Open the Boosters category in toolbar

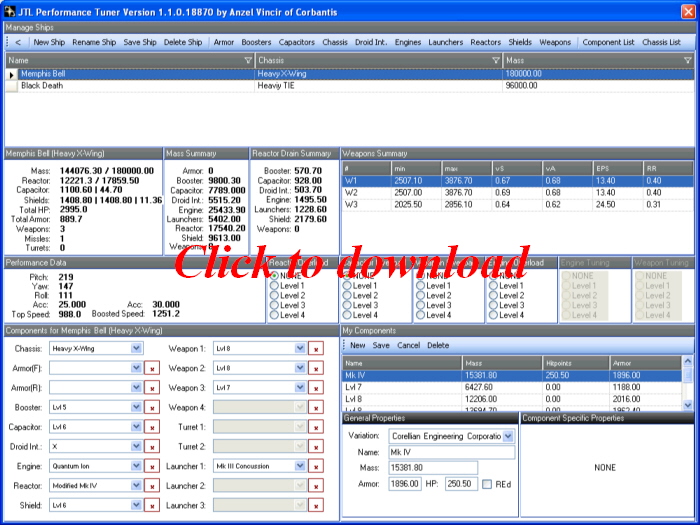256,42
